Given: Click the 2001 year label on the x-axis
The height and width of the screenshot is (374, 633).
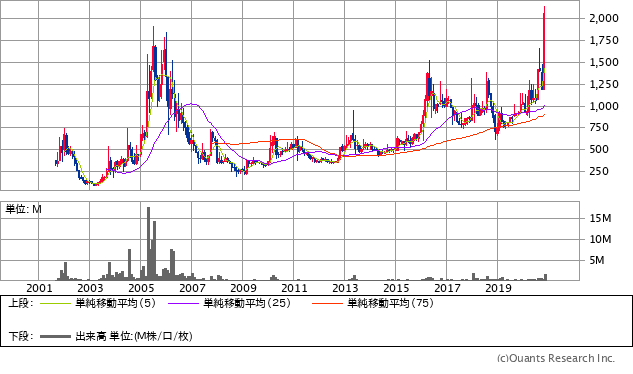Looking at the screenshot, I should pos(39,288).
